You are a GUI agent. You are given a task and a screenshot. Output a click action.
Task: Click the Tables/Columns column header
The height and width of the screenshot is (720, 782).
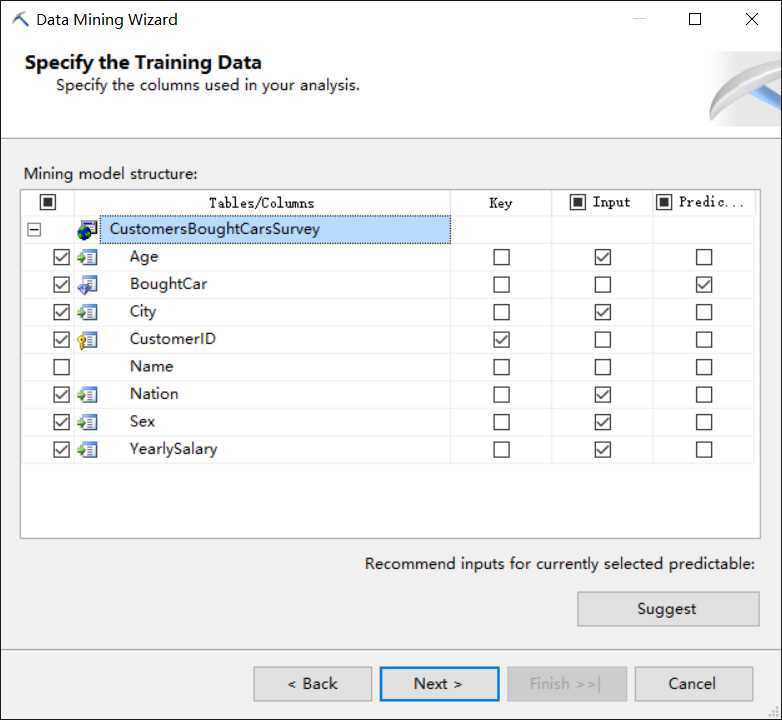click(x=261, y=203)
